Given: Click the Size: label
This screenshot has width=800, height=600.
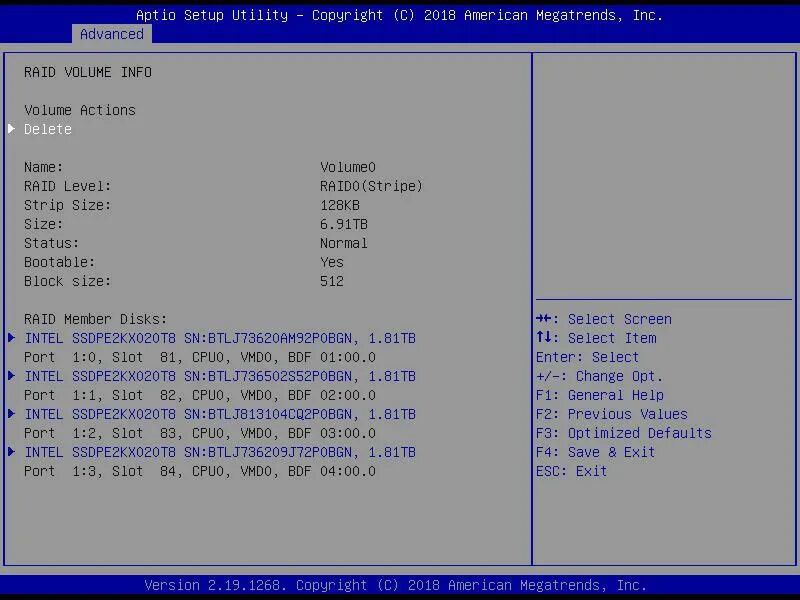Looking at the screenshot, I should click(x=43, y=224).
